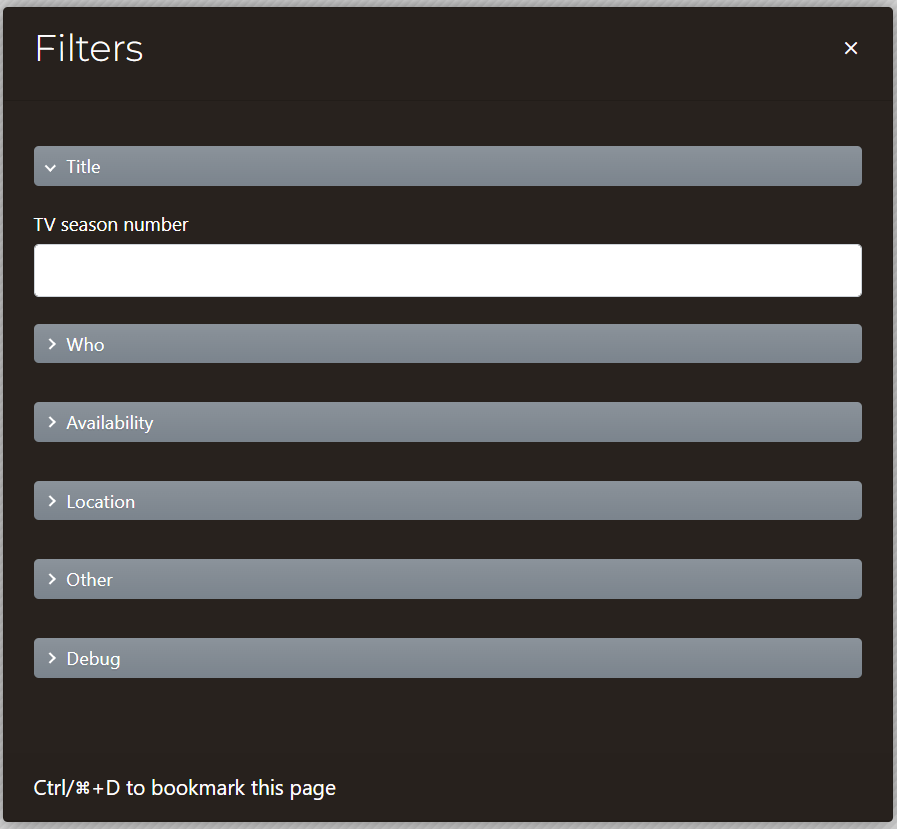Viewport: 897px width, 829px height.
Task: Expand the Who filter section
Action: click(447, 344)
